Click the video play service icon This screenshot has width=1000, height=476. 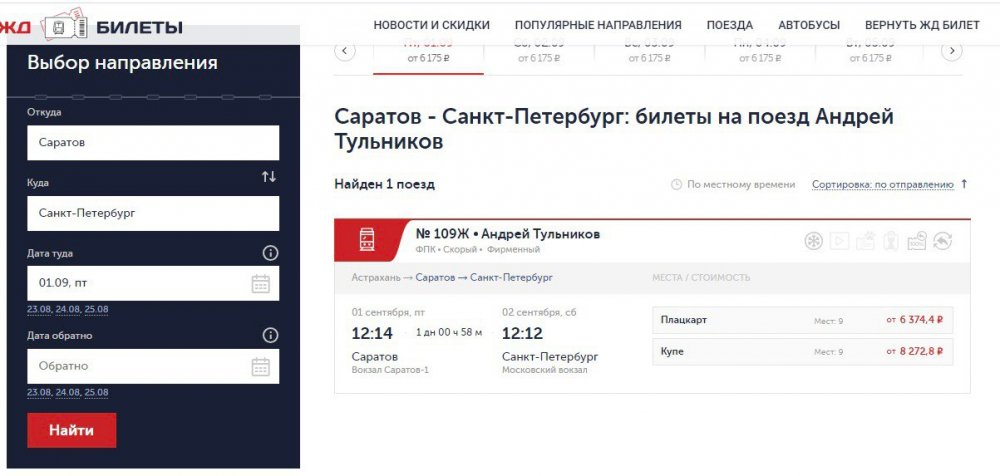(x=839, y=241)
